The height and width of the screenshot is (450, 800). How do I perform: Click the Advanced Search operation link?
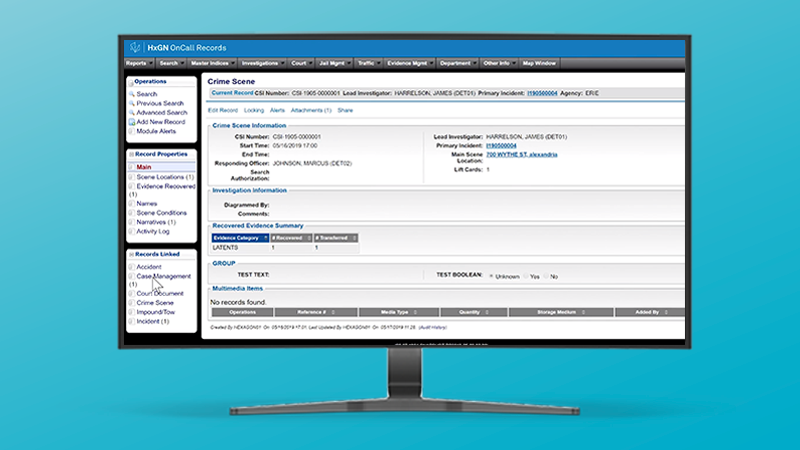point(162,112)
